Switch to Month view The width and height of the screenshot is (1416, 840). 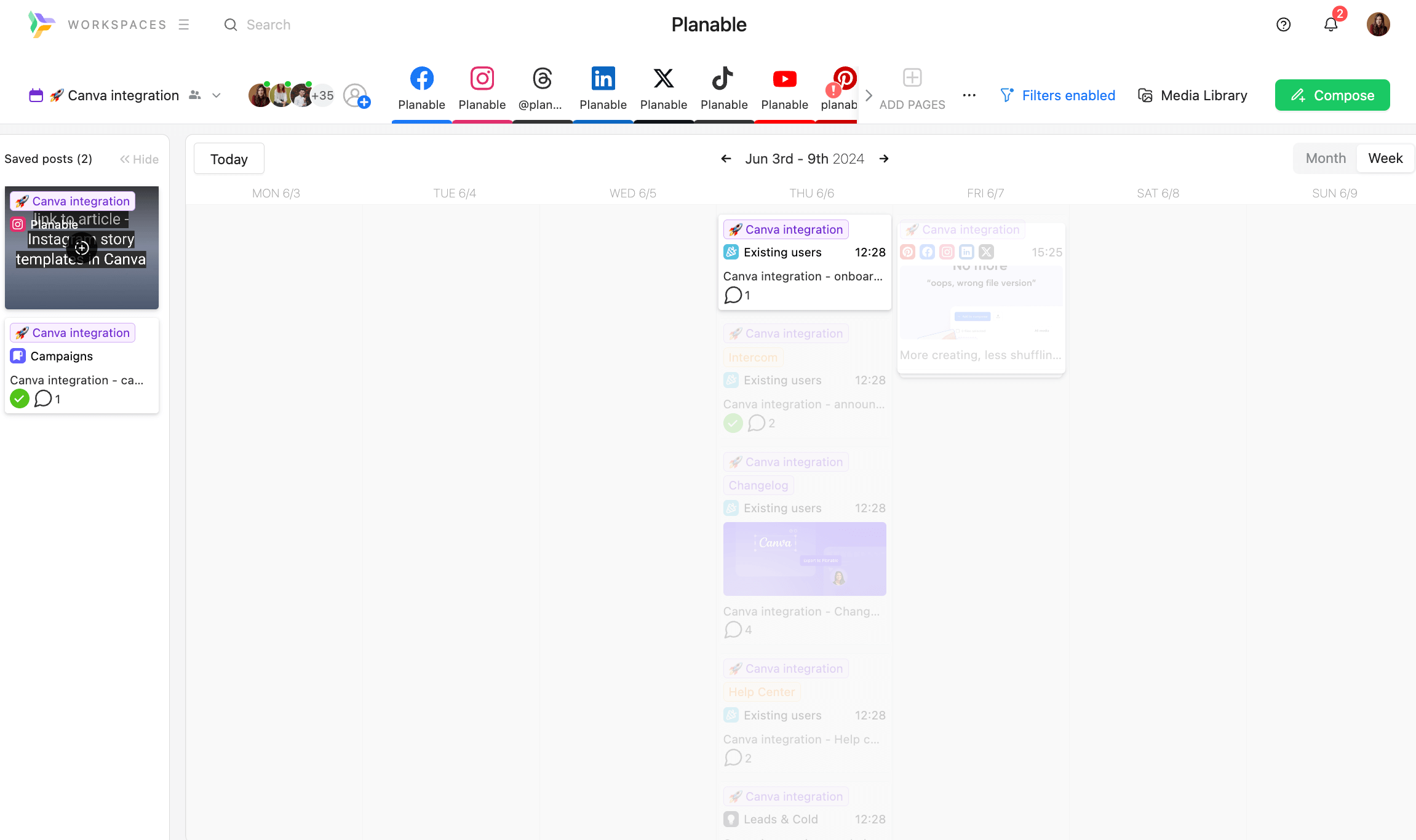(1326, 158)
